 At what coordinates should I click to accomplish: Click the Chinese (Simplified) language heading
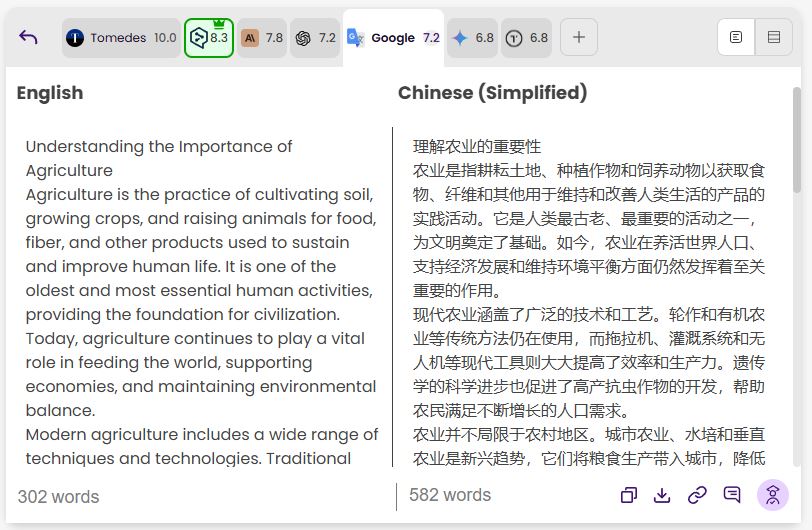492,93
